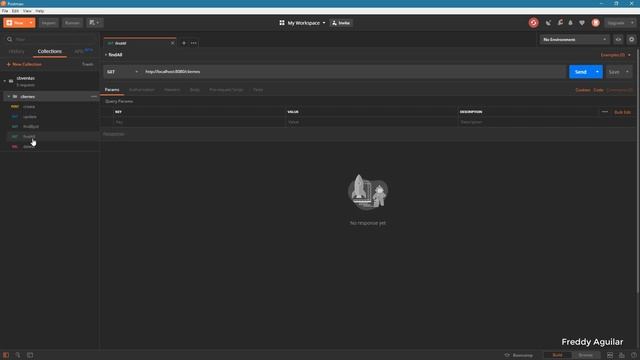The width and height of the screenshot is (640, 360).
Task: Switch to Browse mode
Action: coord(585,355)
